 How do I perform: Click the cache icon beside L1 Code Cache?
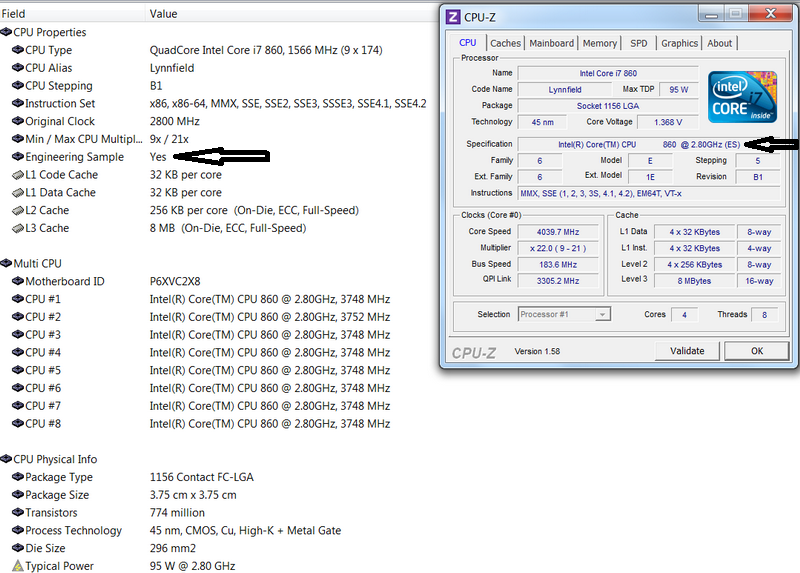tap(18, 175)
